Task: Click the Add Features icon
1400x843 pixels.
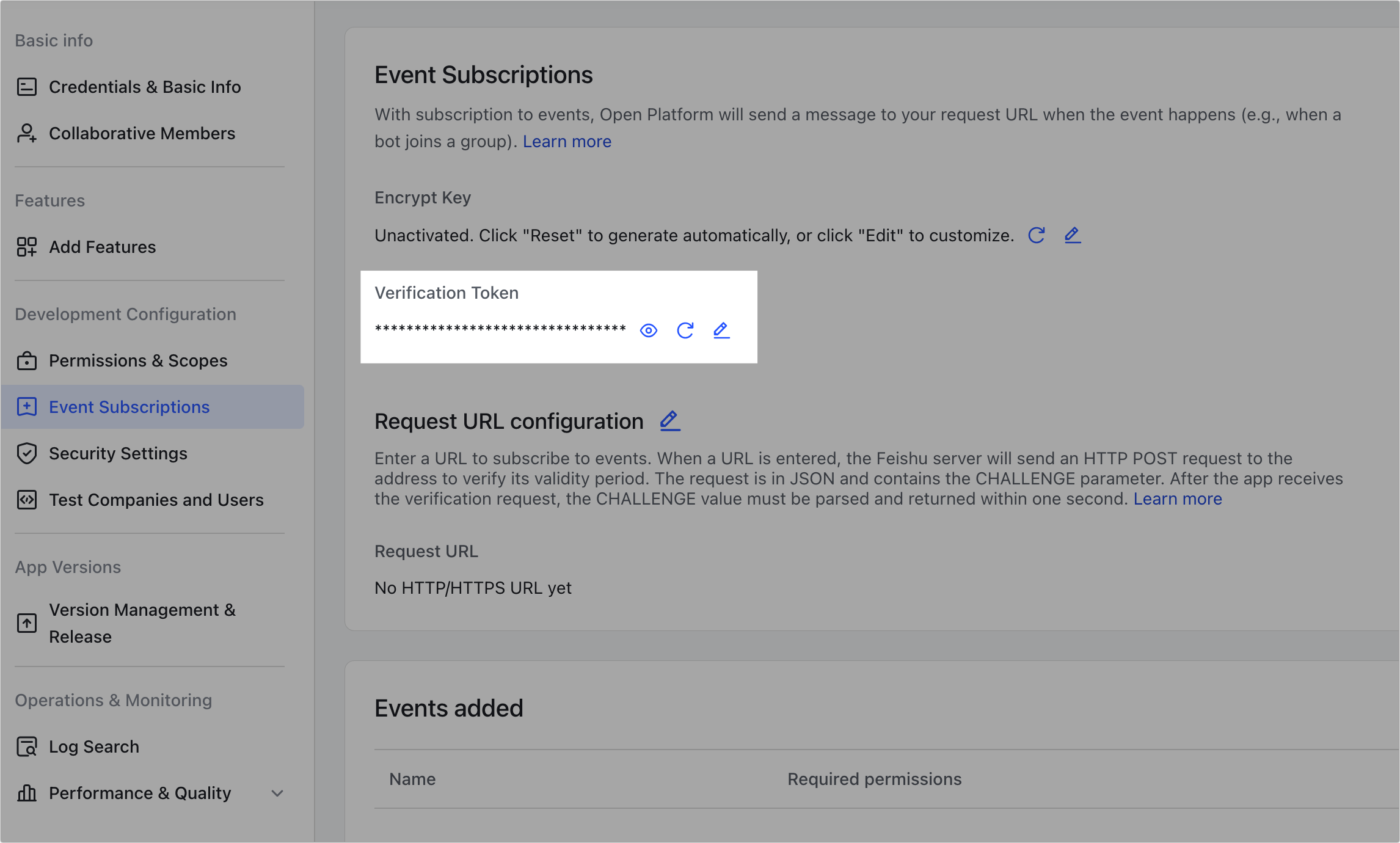Action: point(27,247)
